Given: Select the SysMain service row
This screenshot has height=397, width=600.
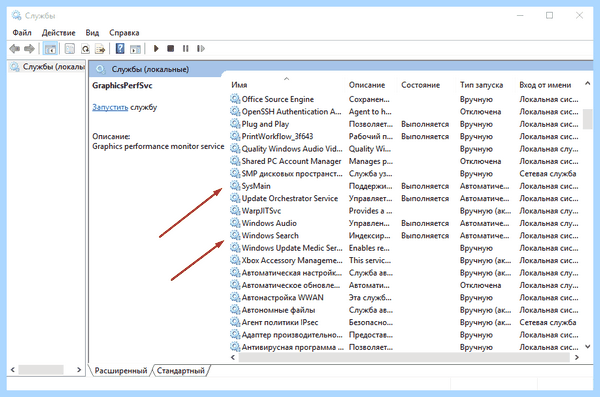Looking at the screenshot, I should (404, 186).
